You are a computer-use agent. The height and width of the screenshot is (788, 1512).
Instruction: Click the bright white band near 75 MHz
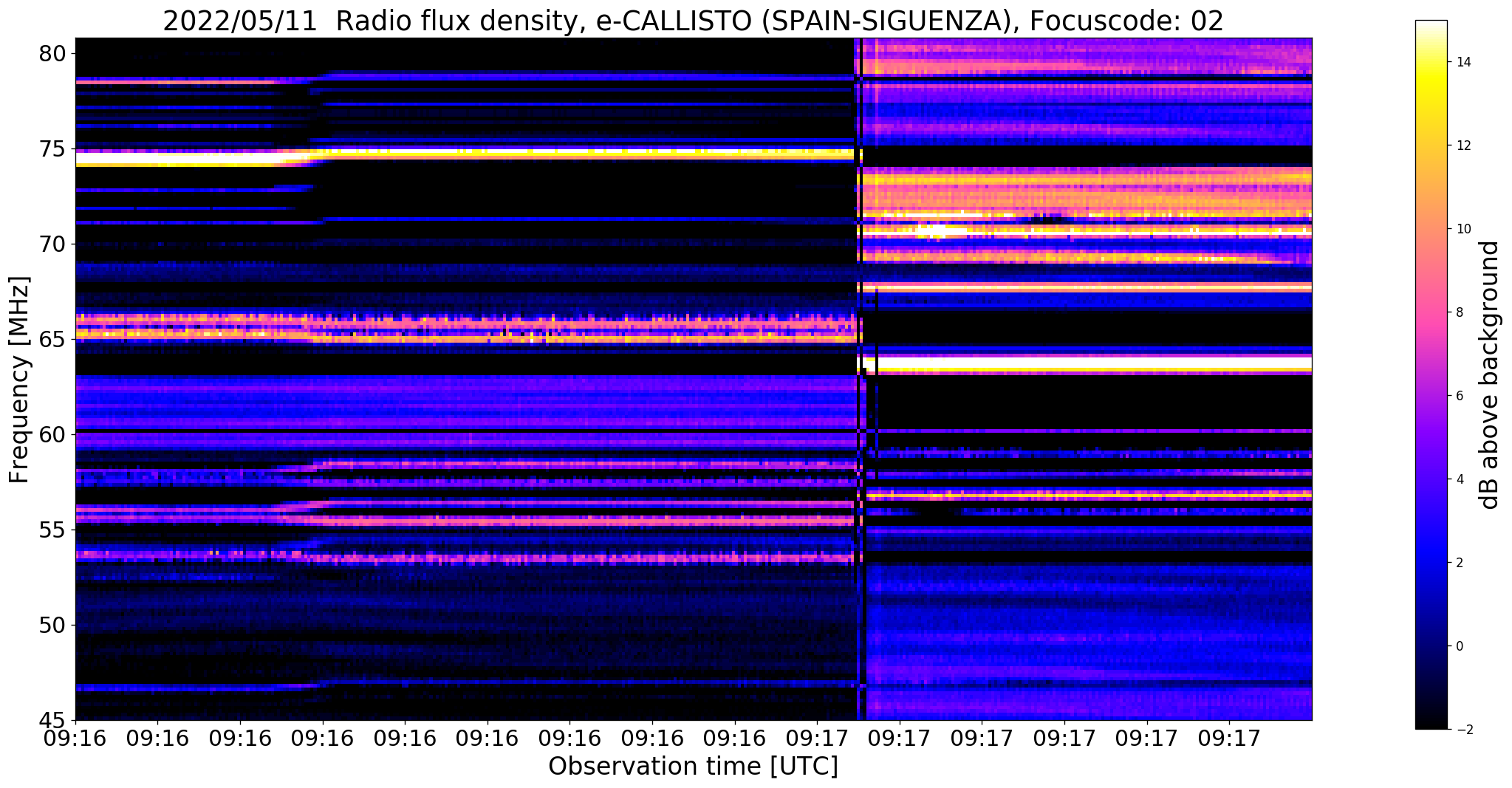pyautogui.click(x=465, y=154)
